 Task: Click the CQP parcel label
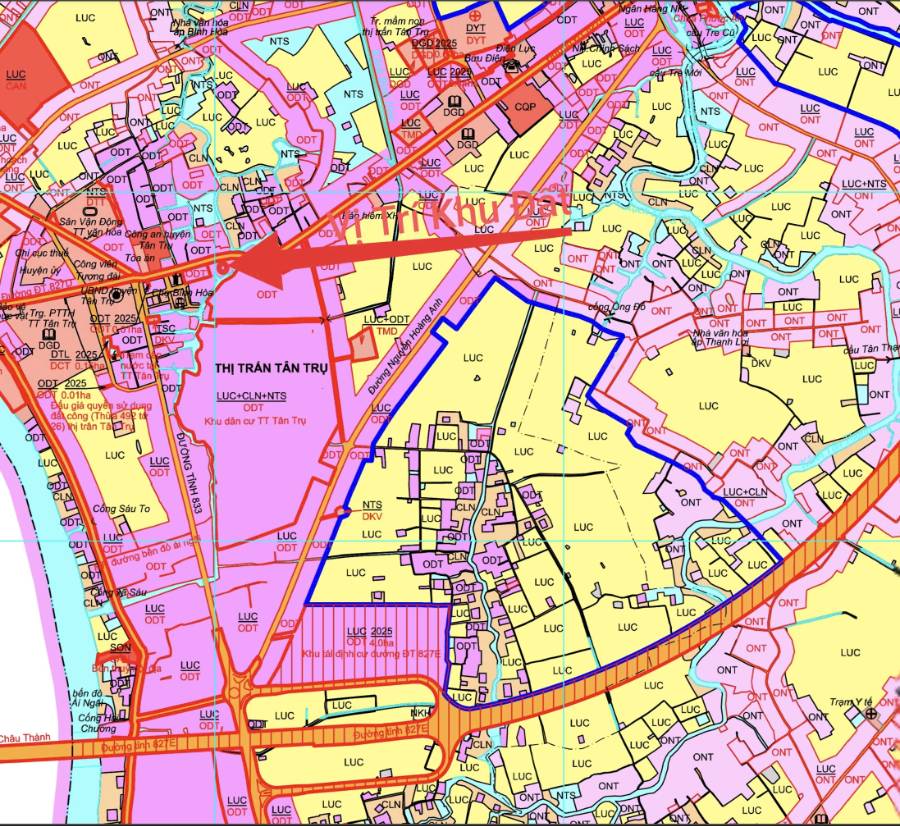coord(525,106)
